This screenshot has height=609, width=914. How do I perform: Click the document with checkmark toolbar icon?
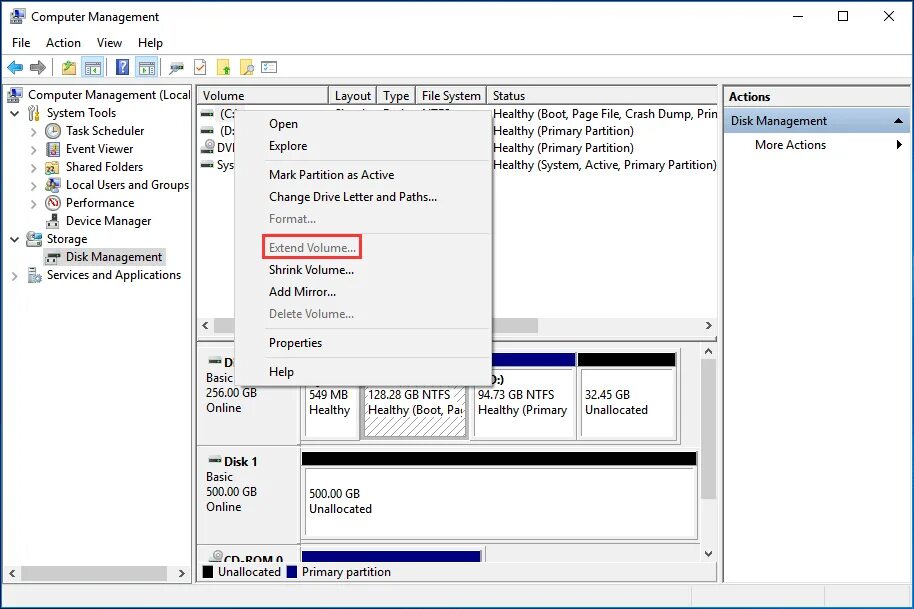point(200,68)
